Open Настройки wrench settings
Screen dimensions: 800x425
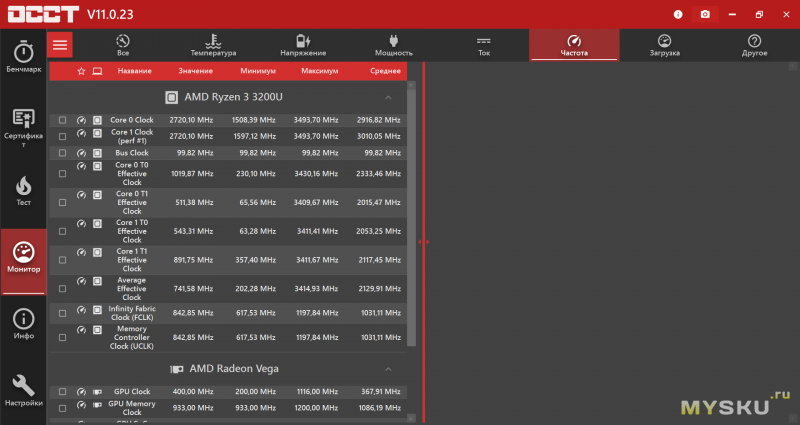[x=23, y=390]
